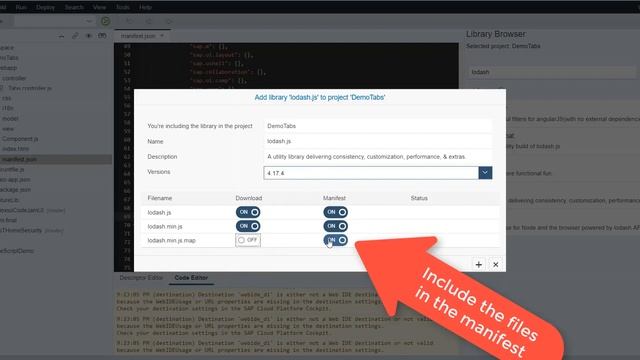
Task: Click the Versions field showing 4.17.4
Action: pyautogui.click(x=371, y=173)
